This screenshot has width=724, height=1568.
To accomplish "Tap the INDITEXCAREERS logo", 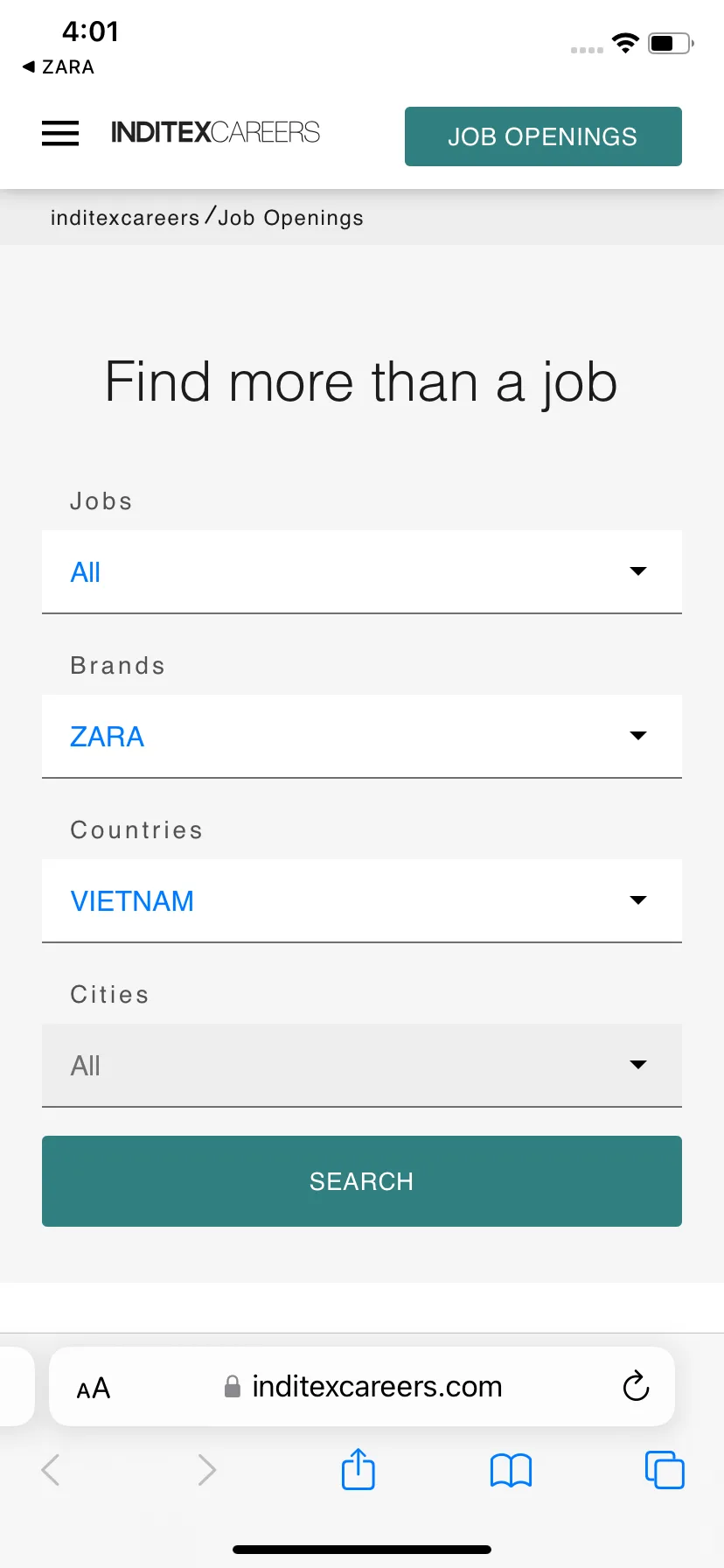I will pos(215,132).
